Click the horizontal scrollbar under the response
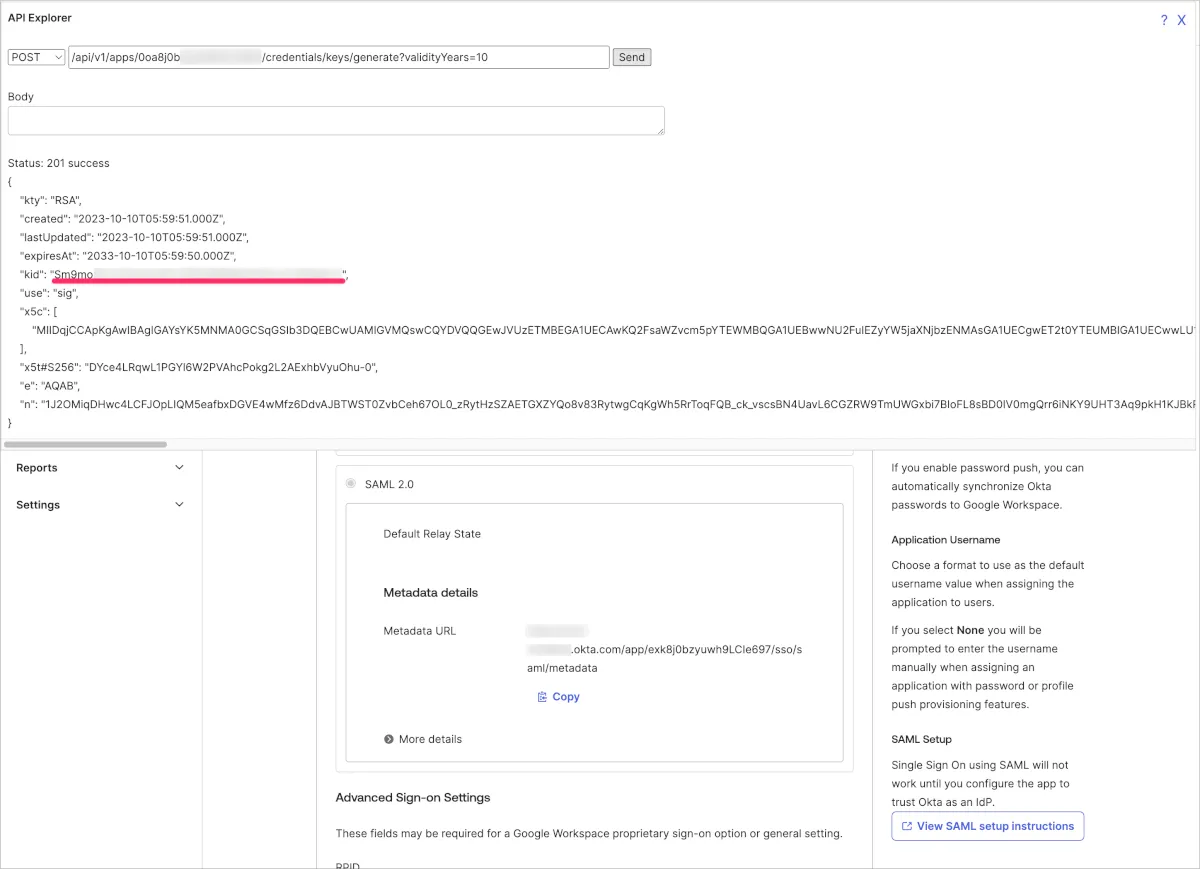Screen dimensions: 1200x869 coord(86,444)
